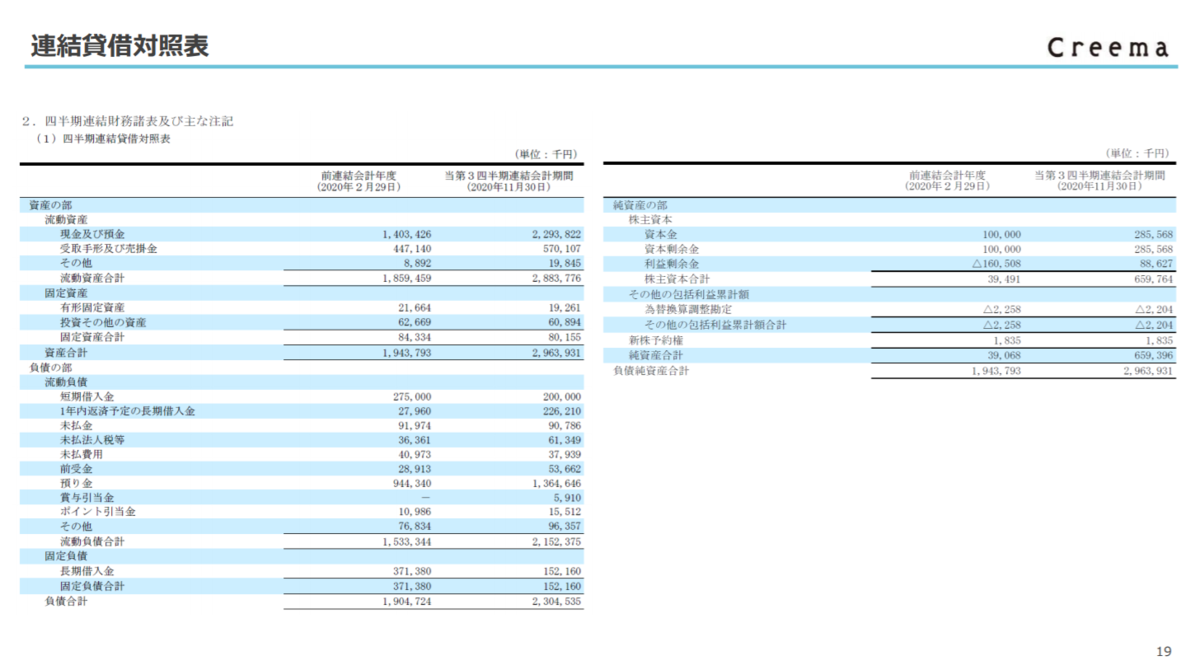1200x670 pixels.
Task: Click the ポイント引当金 label
Action: coord(97,512)
